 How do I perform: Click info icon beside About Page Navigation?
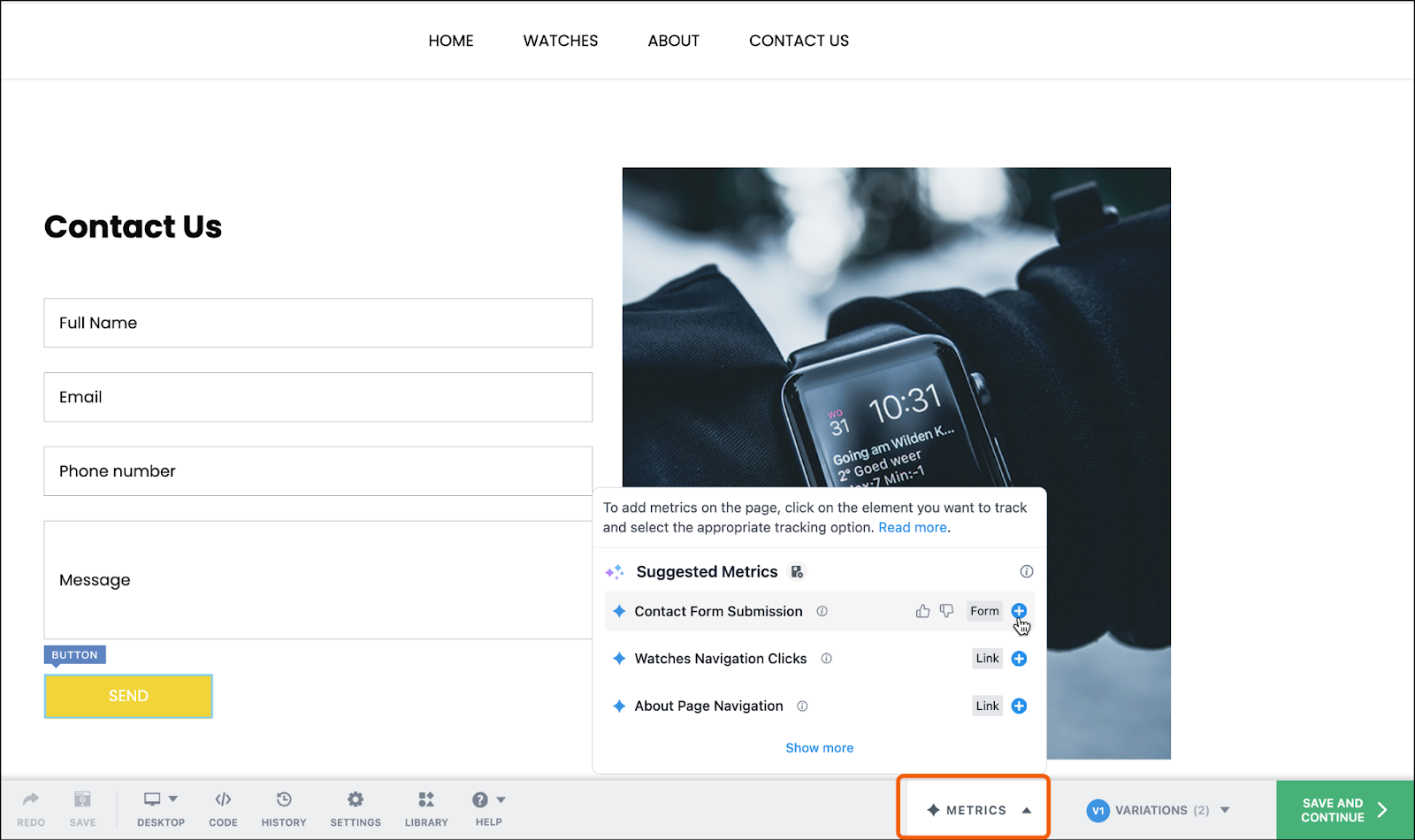click(x=802, y=706)
